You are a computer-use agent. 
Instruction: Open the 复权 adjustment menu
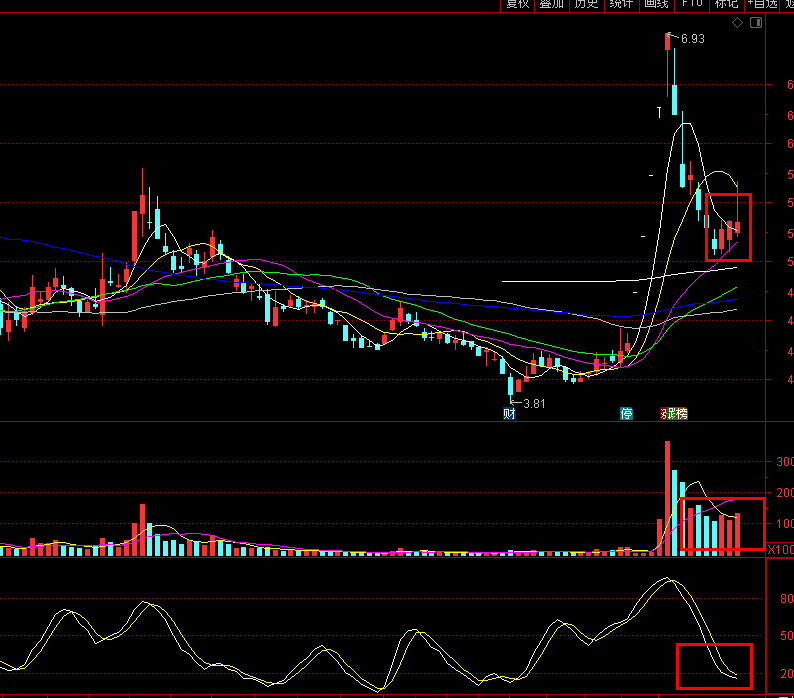tap(517, 4)
